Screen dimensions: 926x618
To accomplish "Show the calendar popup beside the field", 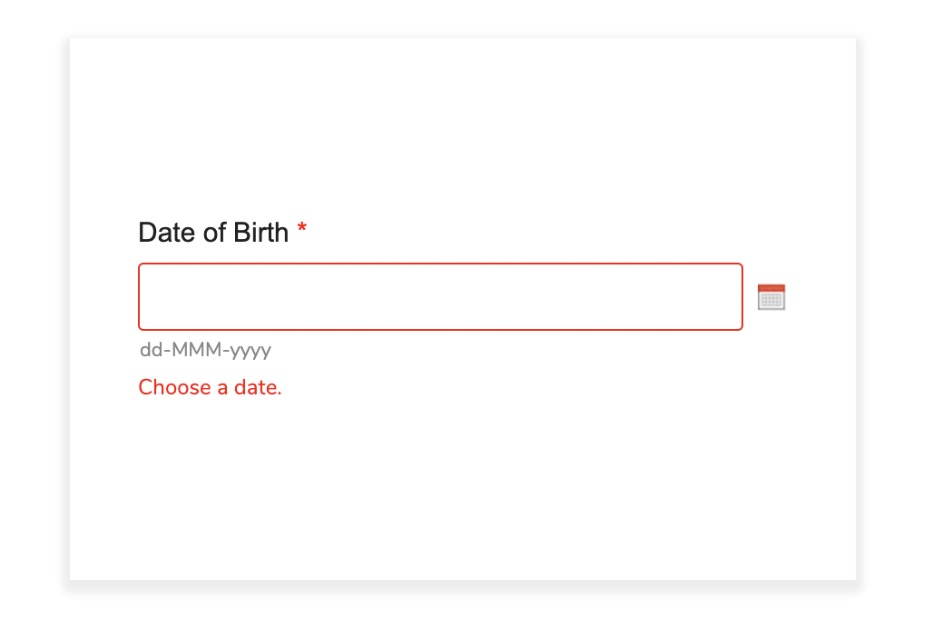I will (771, 297).
